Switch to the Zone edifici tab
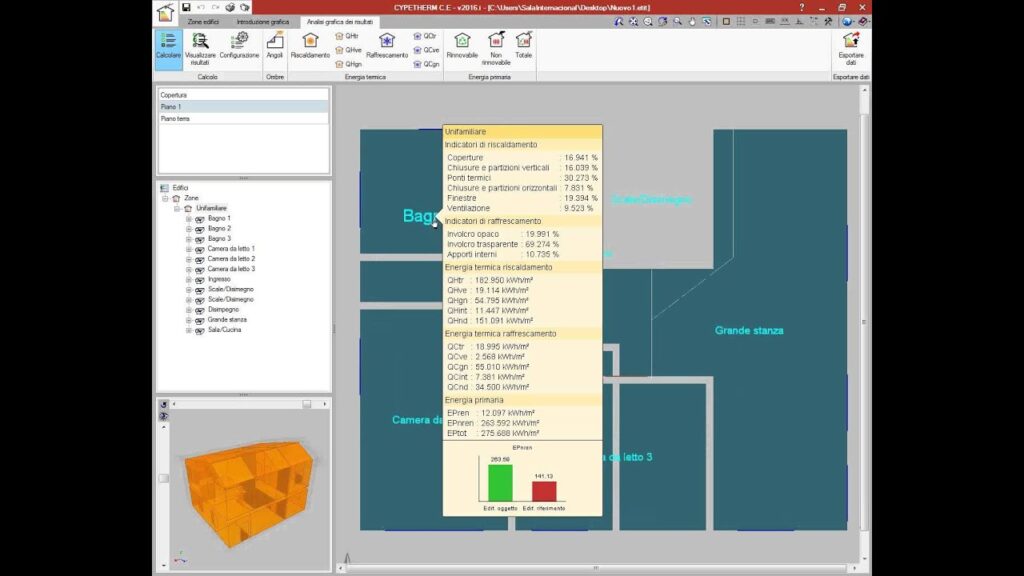 204,20
